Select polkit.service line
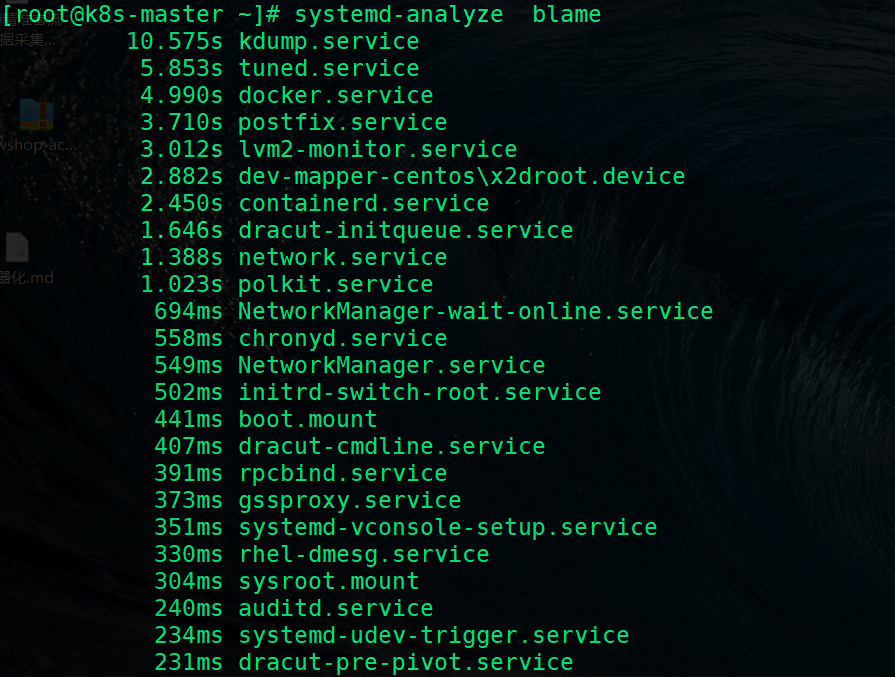The width and height of the screenshot is (895, 677). coord(287,285)
